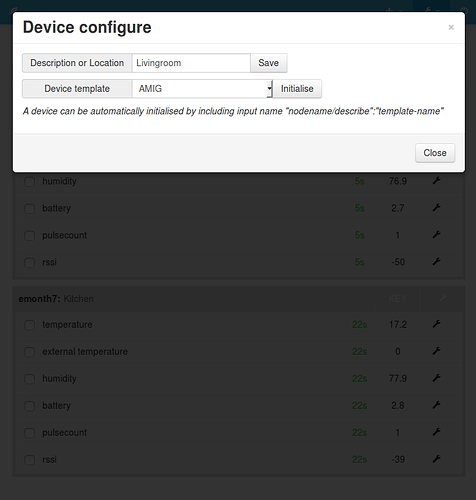
Task: Tick the external temperature checkbox
Action: tap(30, 352)
